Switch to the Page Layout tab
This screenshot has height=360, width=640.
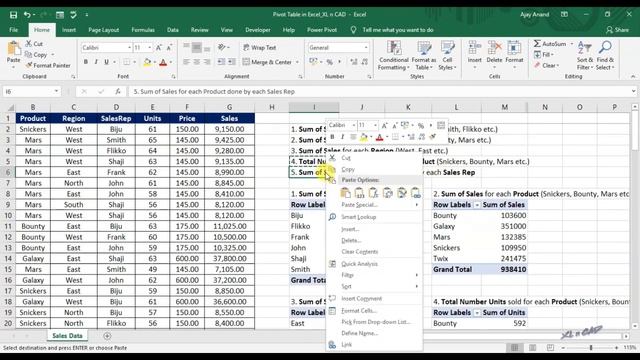point(103,30)
